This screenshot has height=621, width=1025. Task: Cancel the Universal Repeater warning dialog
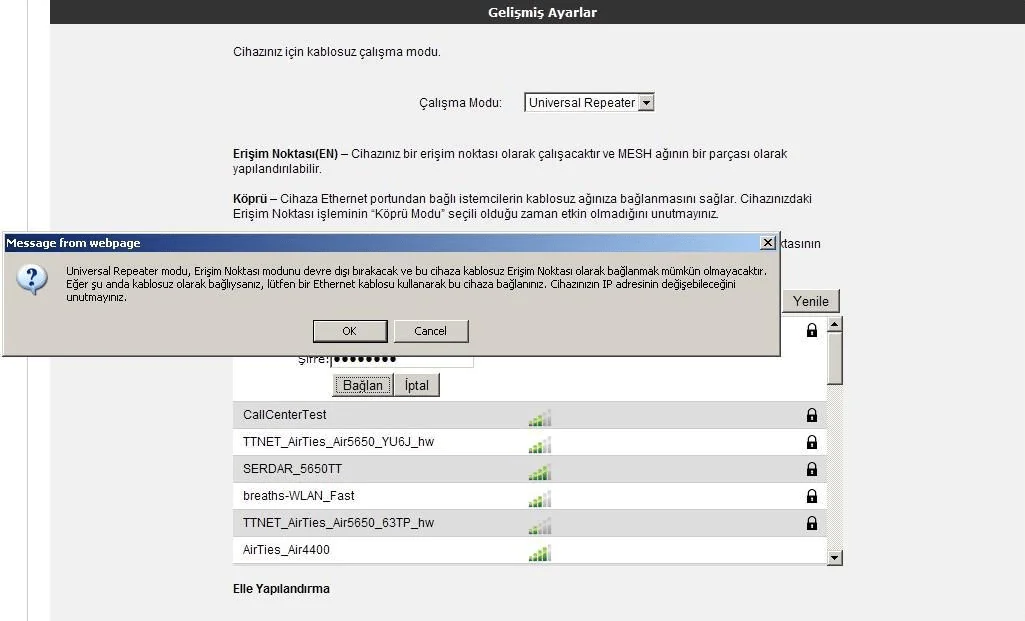tap(430, 331)
